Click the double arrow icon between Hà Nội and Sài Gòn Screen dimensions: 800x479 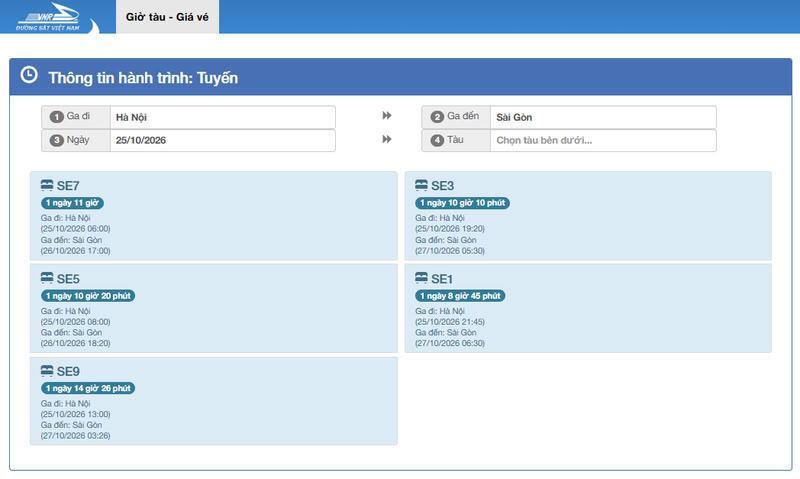[387, 116]
